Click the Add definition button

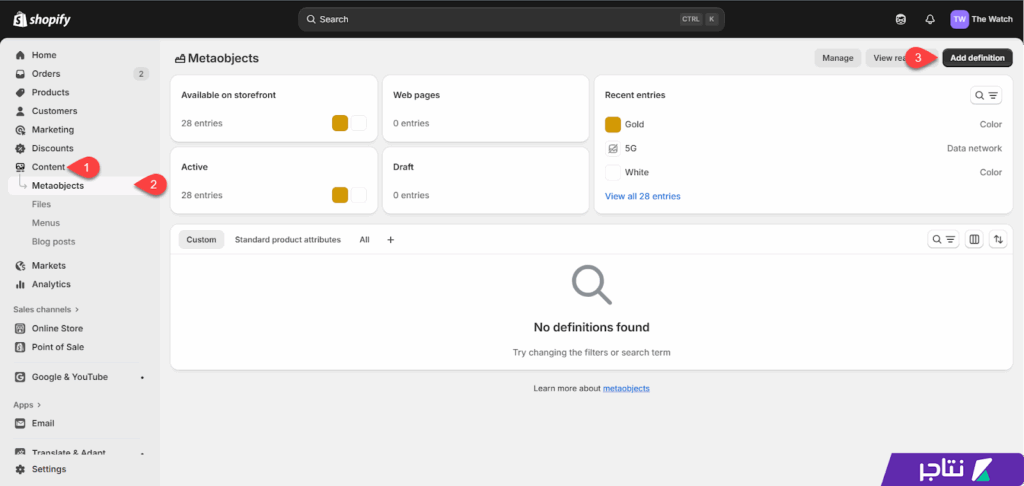pos(977,58)
